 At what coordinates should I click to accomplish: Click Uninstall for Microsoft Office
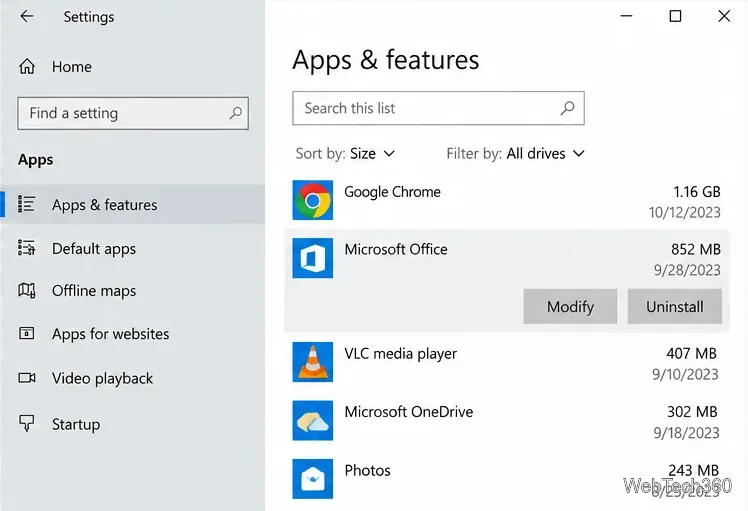tap(675, 306)
